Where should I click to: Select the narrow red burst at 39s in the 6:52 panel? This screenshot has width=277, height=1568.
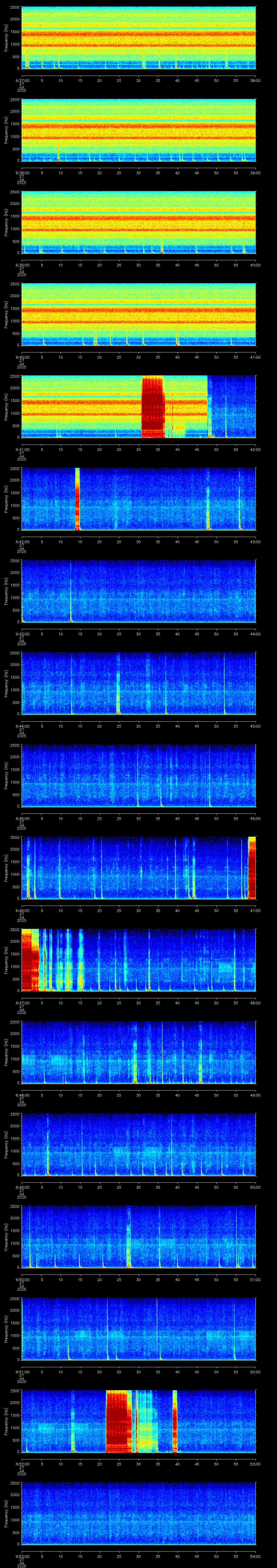click(x=175, y=1421)
